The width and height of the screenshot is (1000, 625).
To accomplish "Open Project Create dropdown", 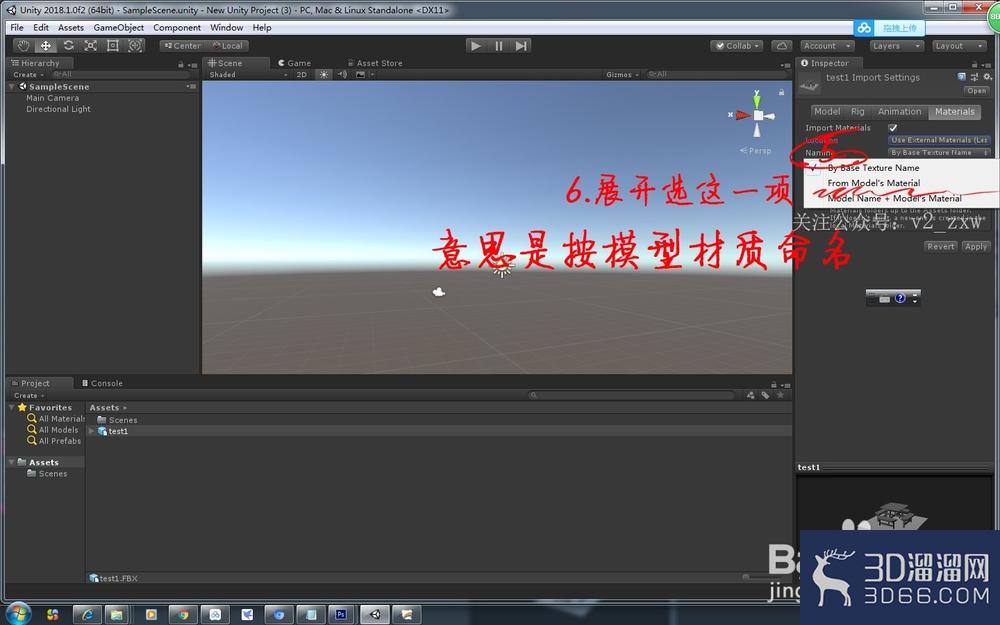I will click(29, 395).
